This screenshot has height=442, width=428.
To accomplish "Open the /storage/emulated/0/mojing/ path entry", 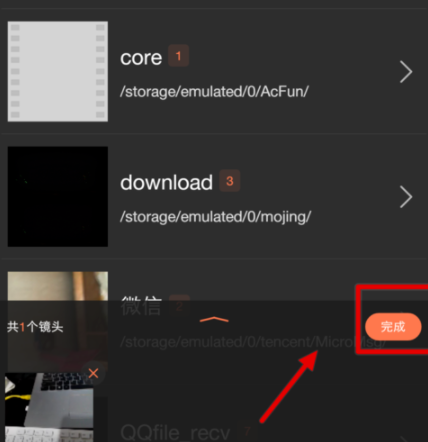I will click(x=215, y=217).
